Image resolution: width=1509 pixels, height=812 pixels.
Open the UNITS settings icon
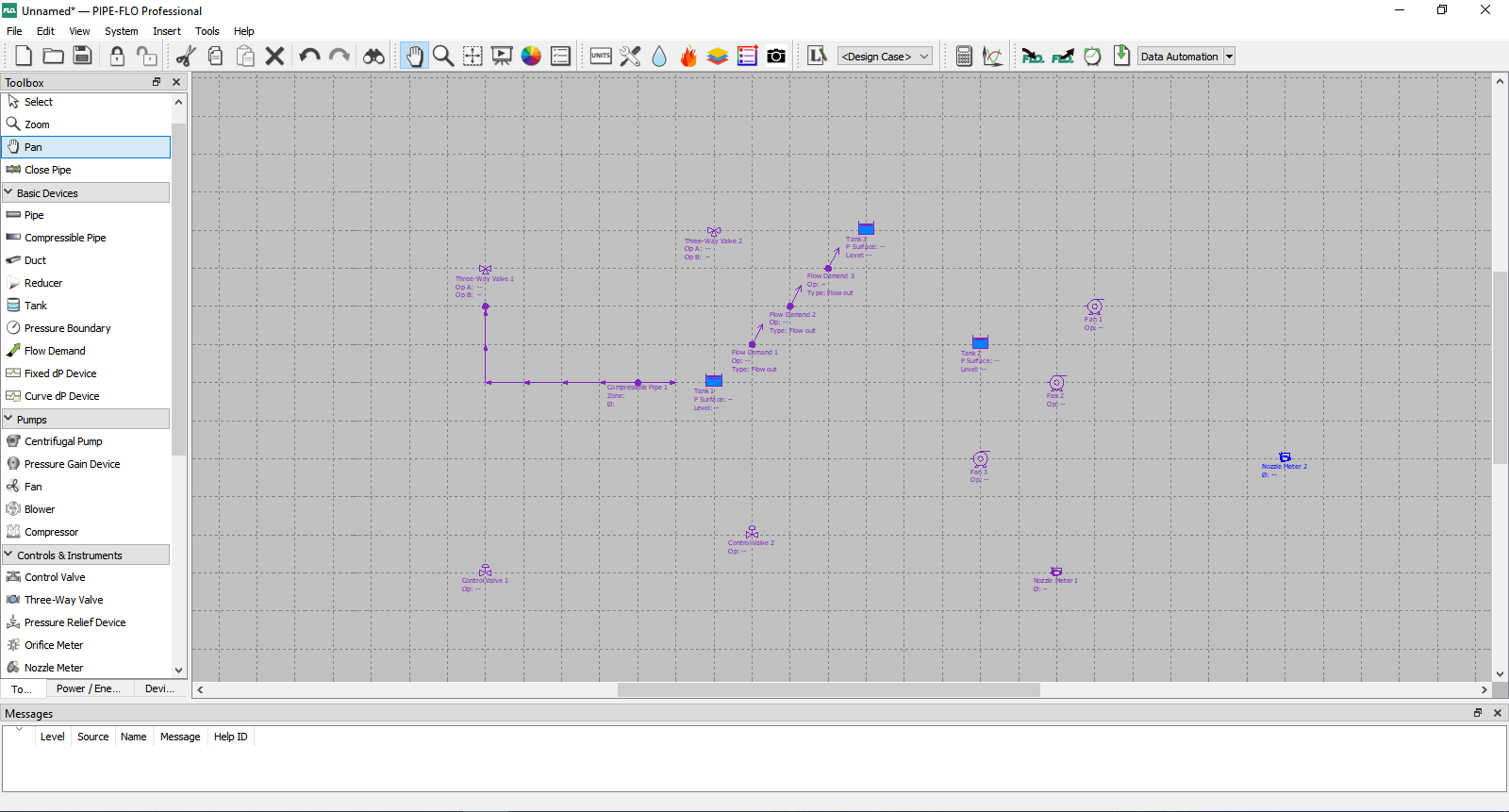(601, 56)
